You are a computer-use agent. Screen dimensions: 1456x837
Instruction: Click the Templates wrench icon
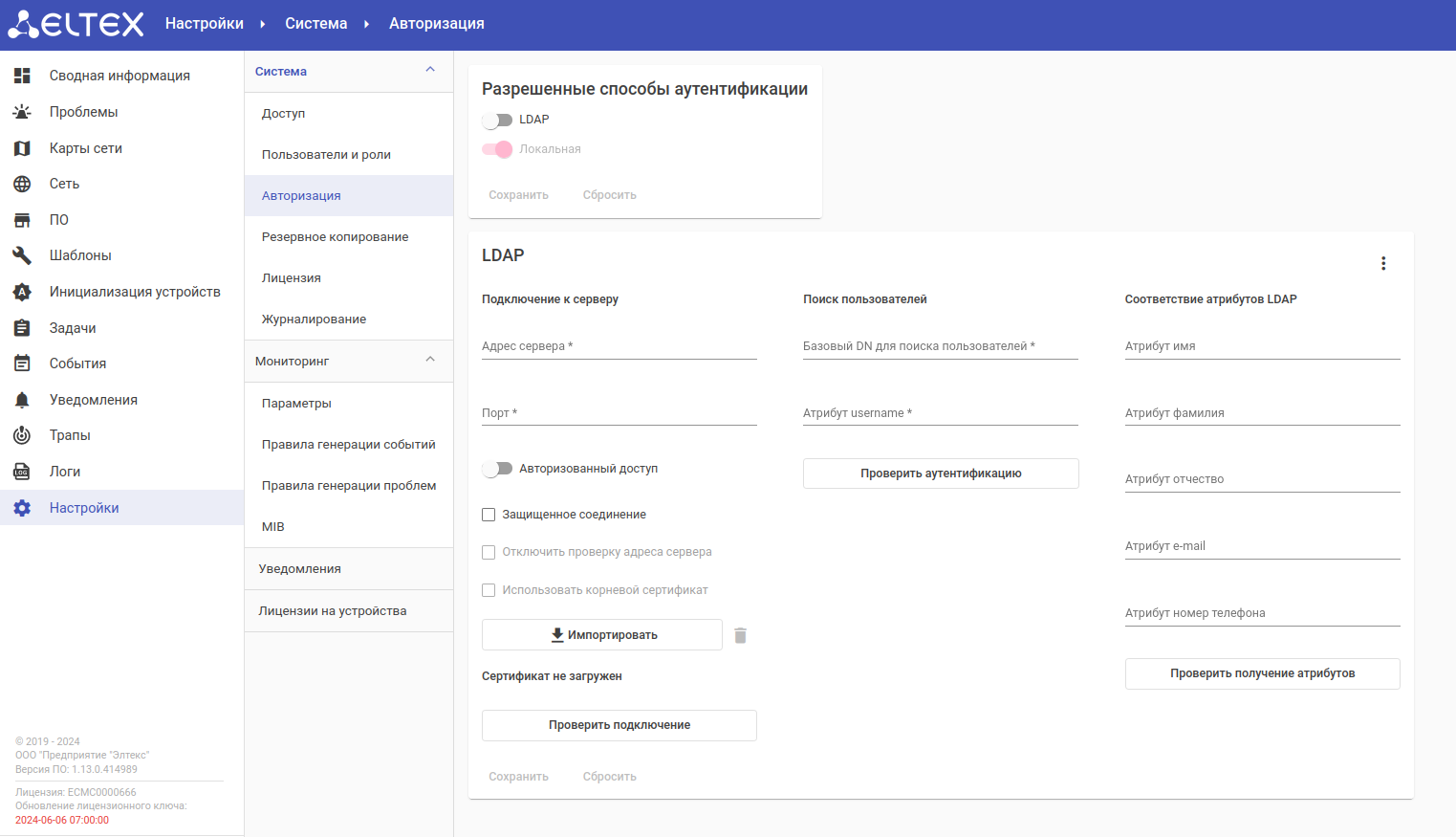point(22,255)
